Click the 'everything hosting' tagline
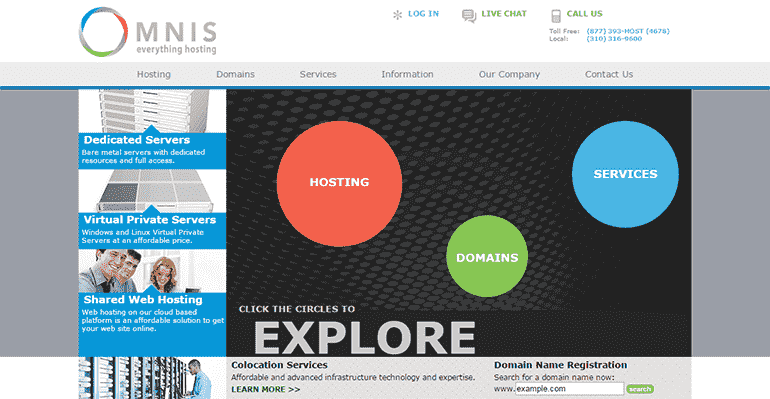The width and height of the screenshot is (770, 399). click(x=176, y=49)
